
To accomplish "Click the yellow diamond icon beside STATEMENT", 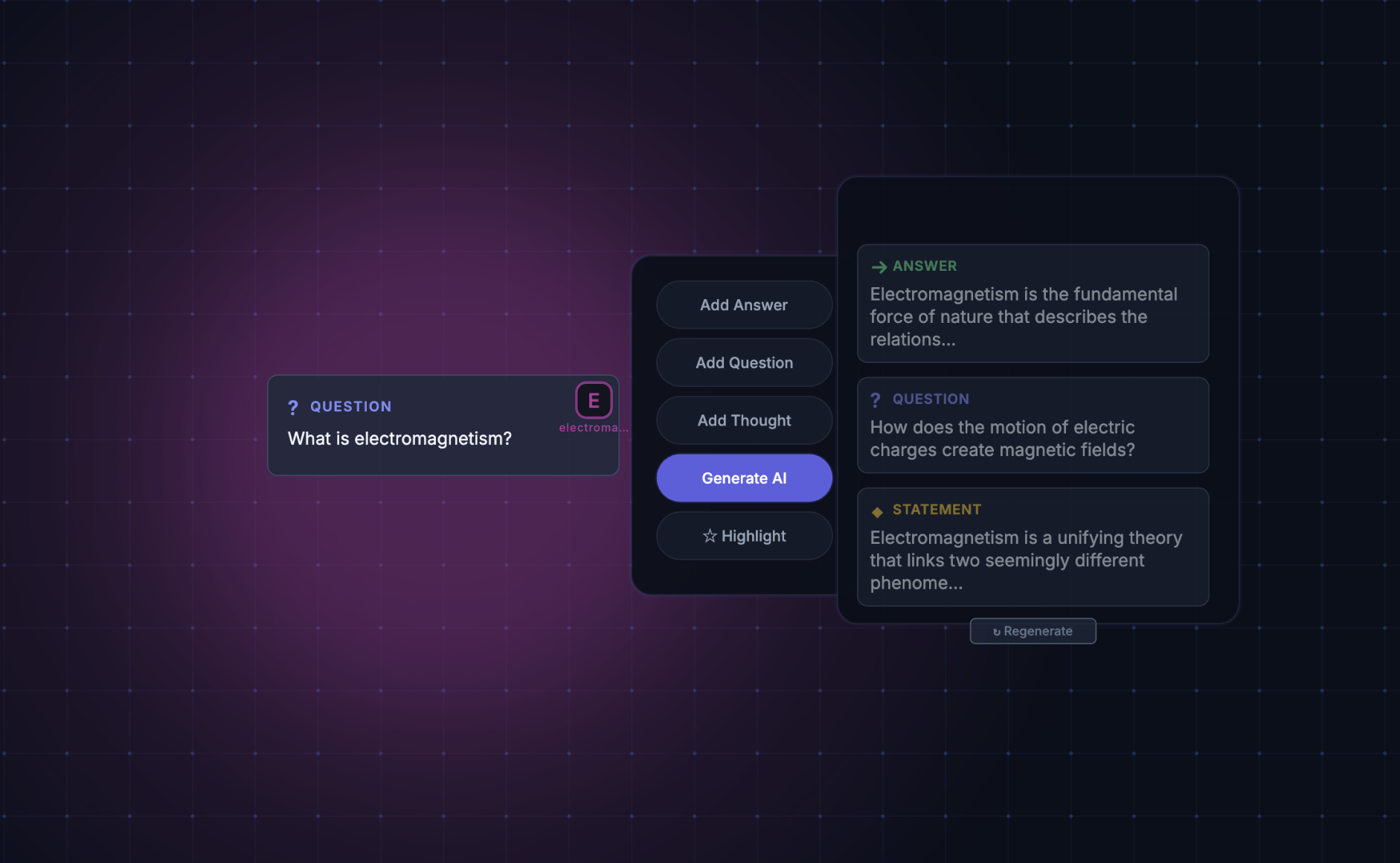I will [x=876, y=510].
